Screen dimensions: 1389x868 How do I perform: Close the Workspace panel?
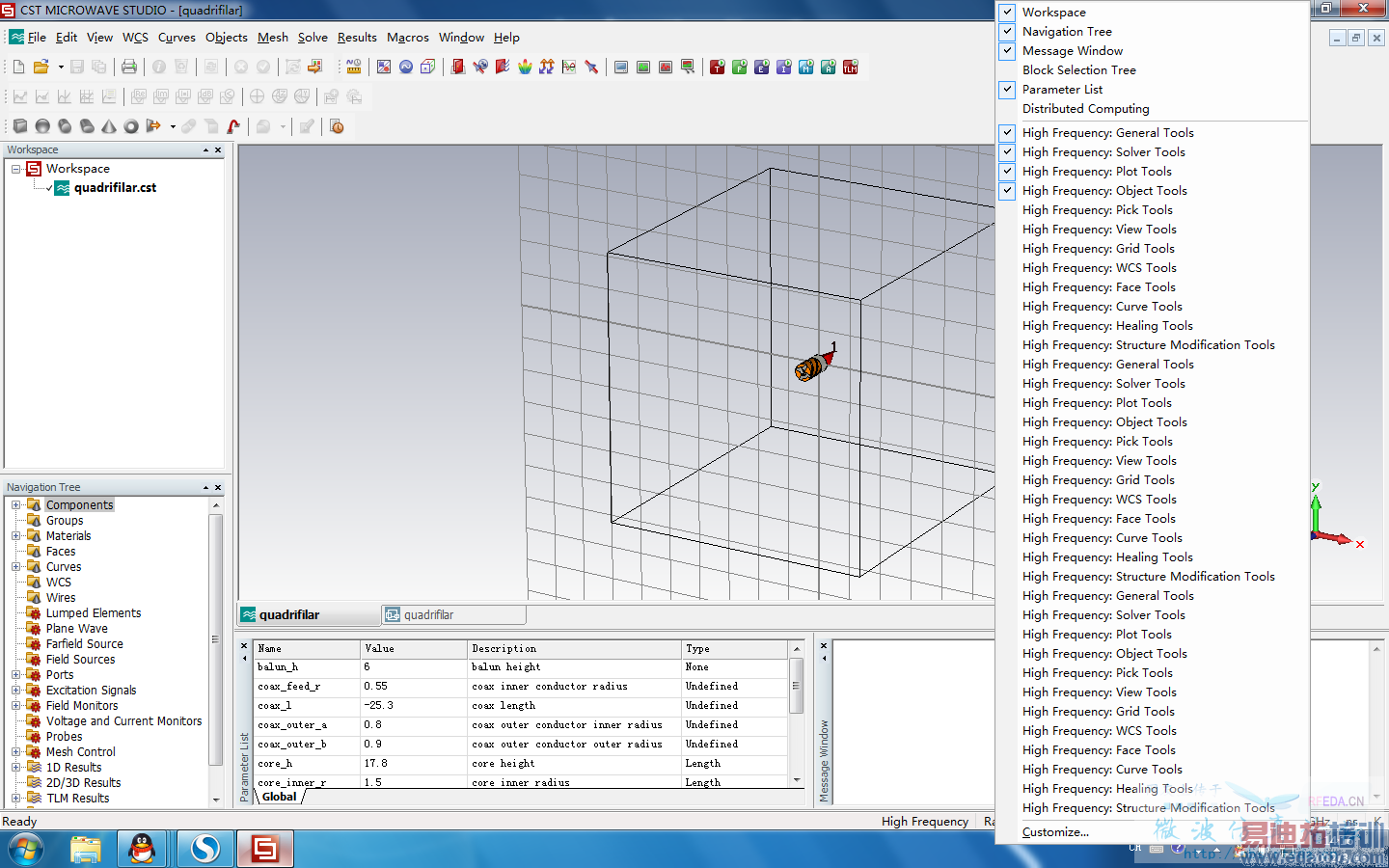218,150
